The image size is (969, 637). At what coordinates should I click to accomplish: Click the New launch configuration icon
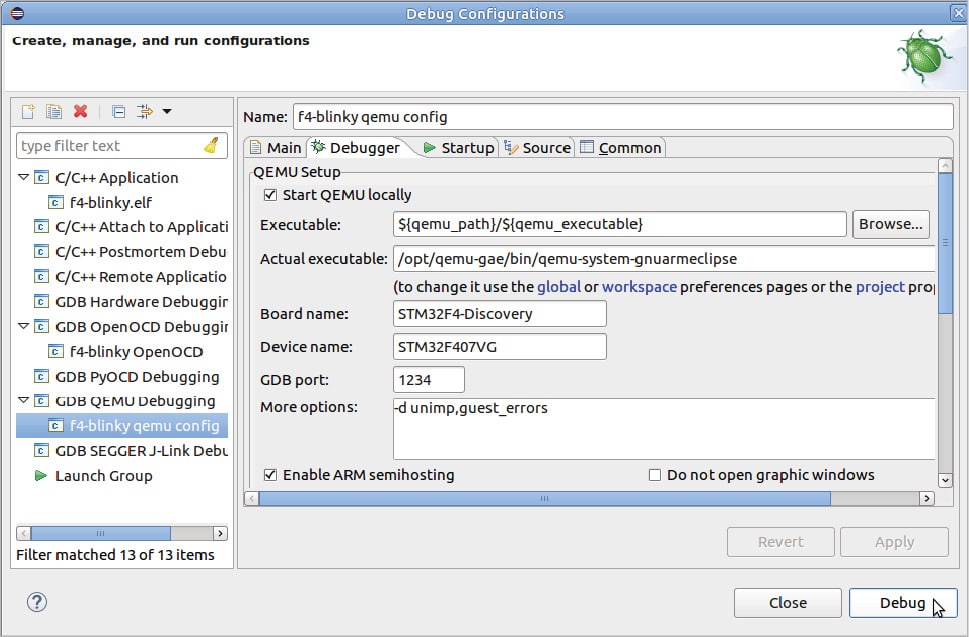pos(28,111)
